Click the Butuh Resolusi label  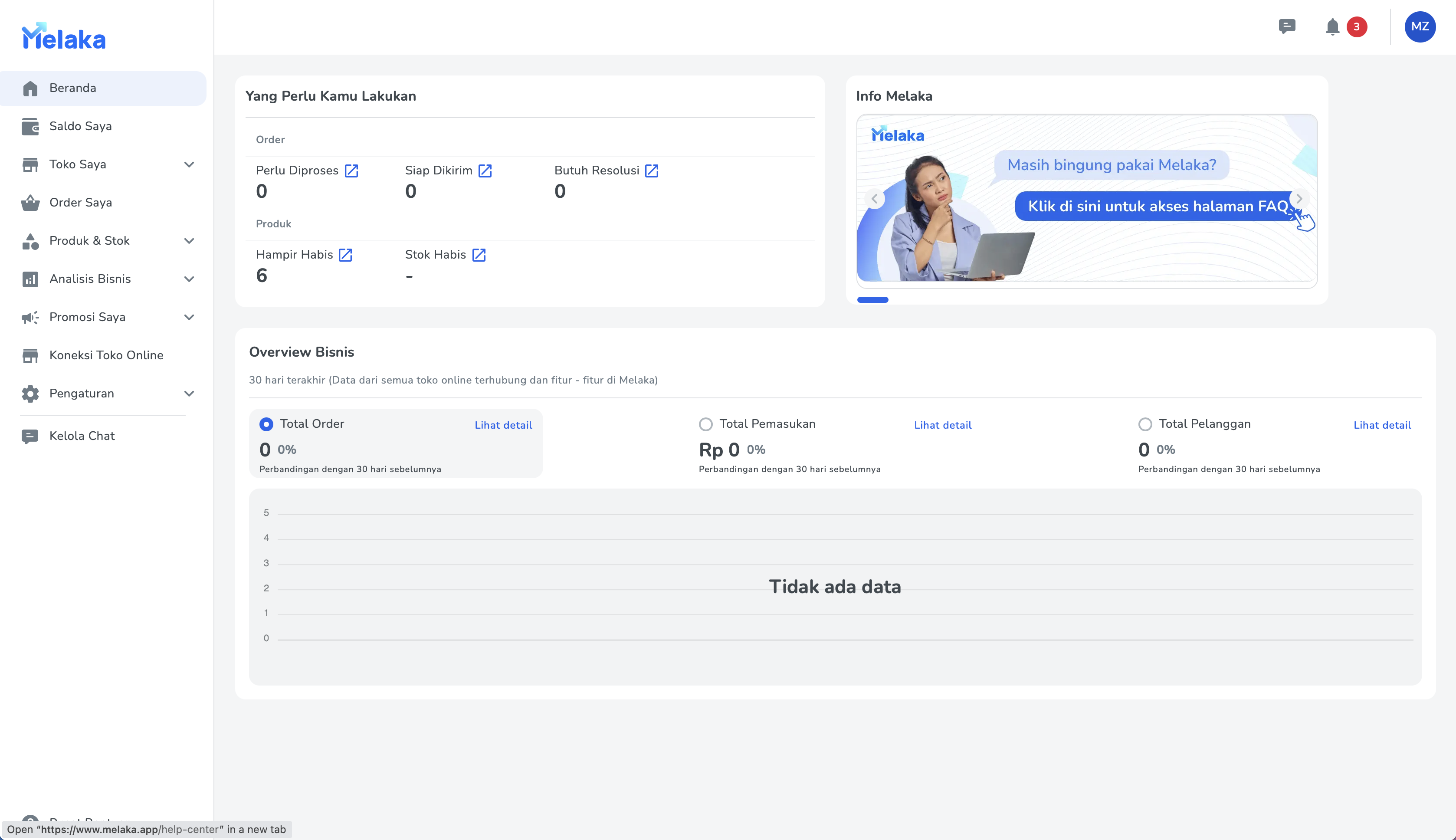pos(597,170)
